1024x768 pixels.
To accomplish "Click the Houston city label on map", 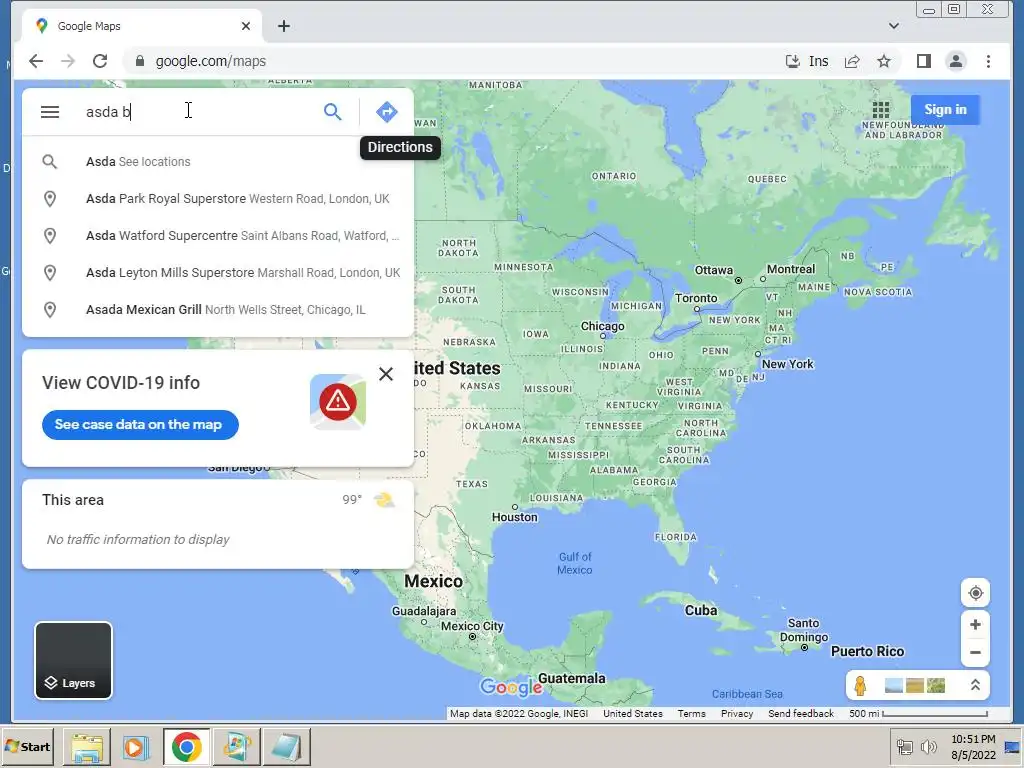I will pos(515,517).
